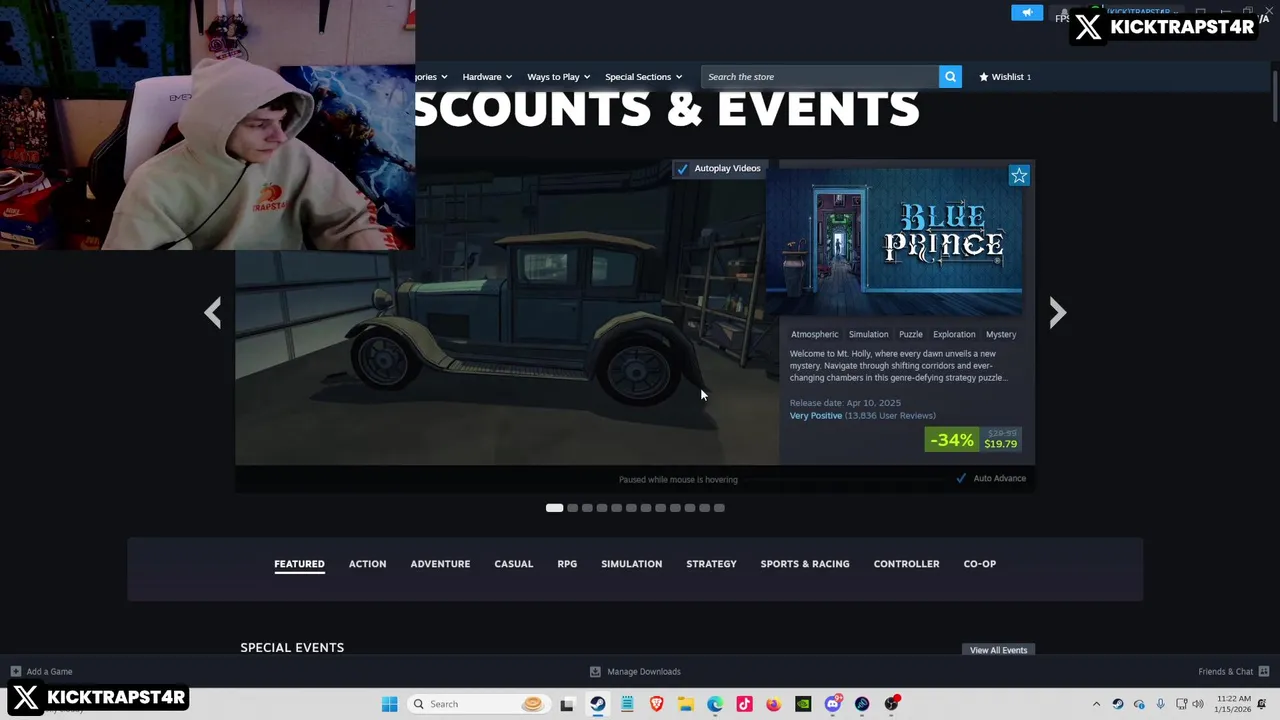Open Firefox from the taskbar
This screenshot has width=1280, height=720.
pyautogui.click(x=774, y=704)
